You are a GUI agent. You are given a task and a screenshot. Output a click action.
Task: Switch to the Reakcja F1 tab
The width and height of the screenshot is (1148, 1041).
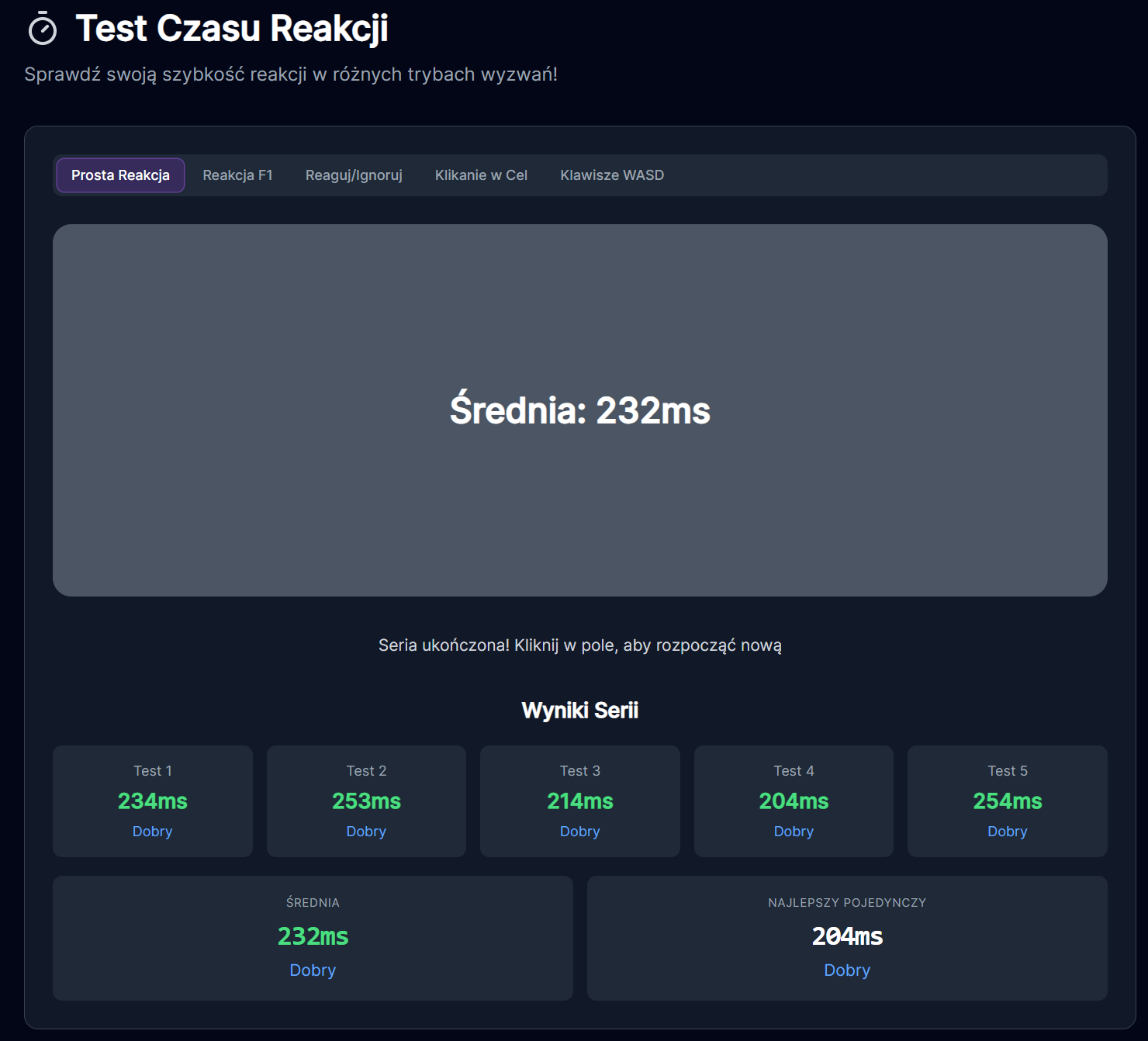coord(238,175)
